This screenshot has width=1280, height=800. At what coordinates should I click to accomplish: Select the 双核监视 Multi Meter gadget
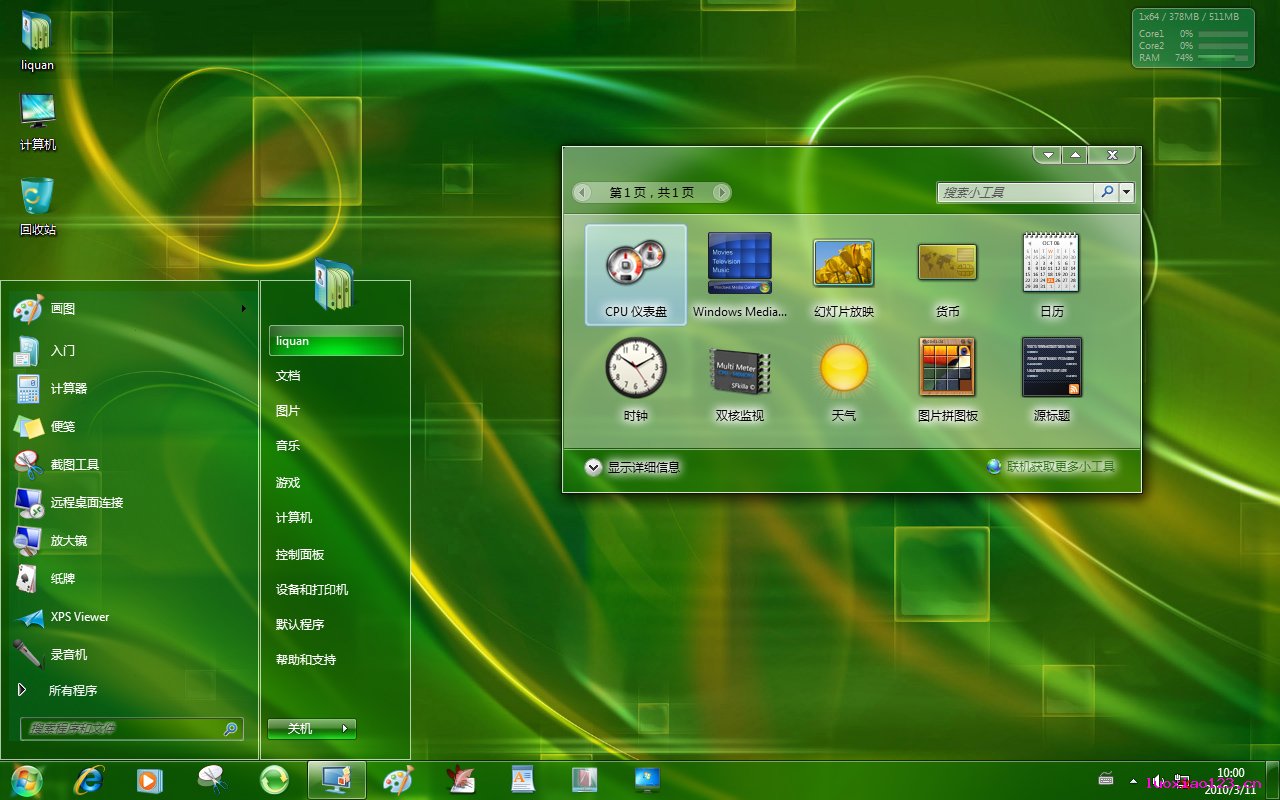739,370
